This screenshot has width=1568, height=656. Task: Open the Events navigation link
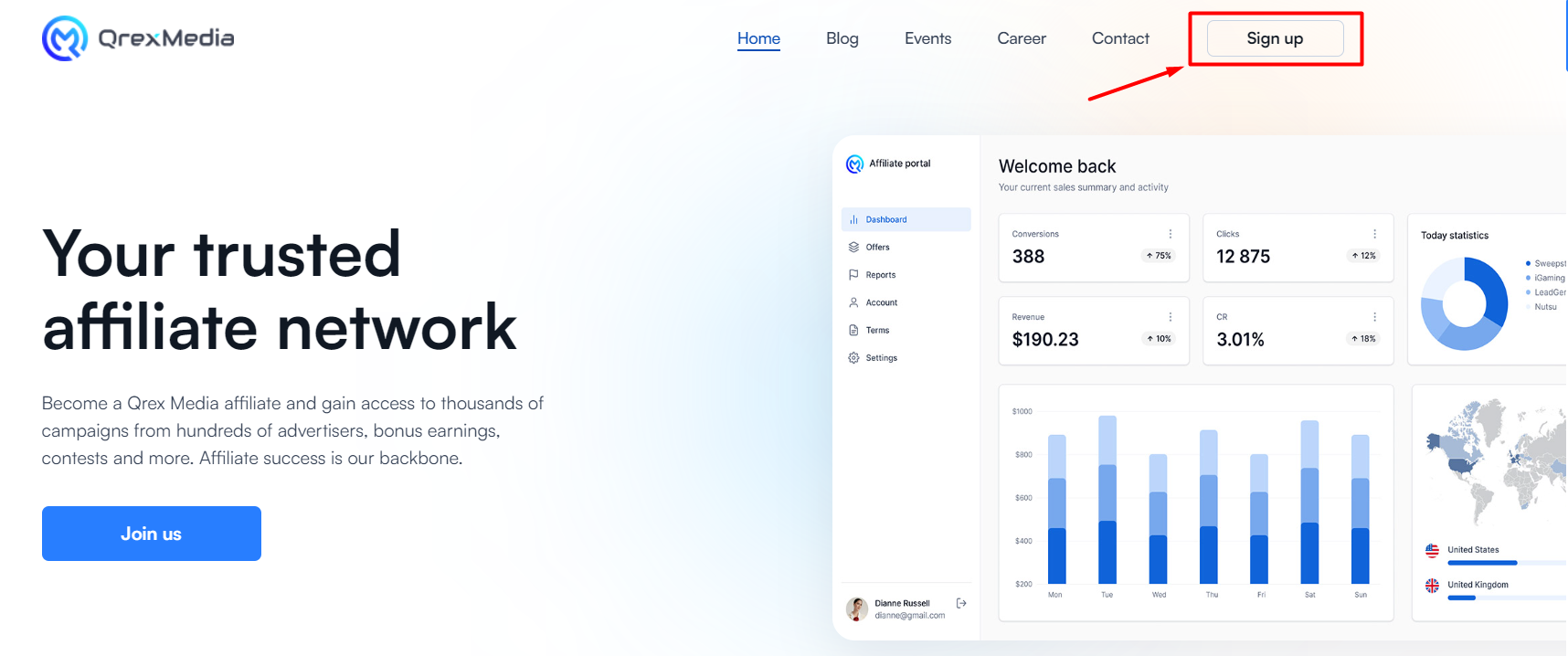pos(927,38)
